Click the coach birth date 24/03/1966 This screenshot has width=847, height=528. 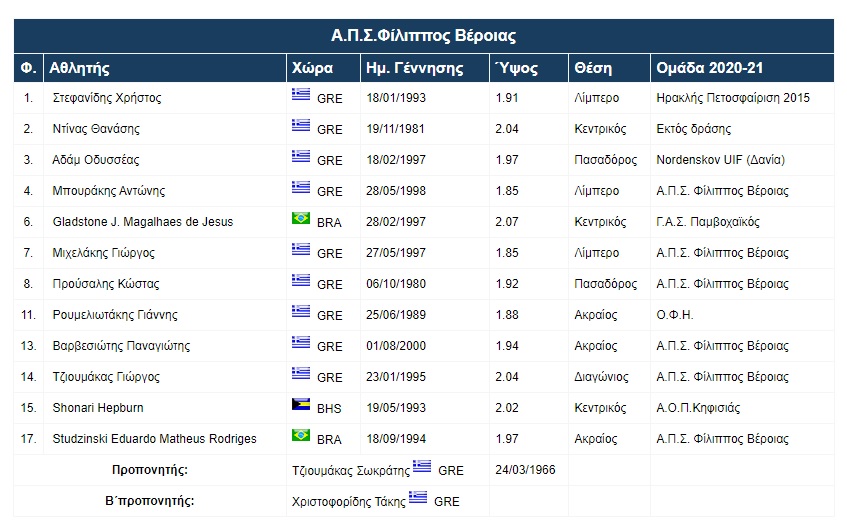coord(525,469)
